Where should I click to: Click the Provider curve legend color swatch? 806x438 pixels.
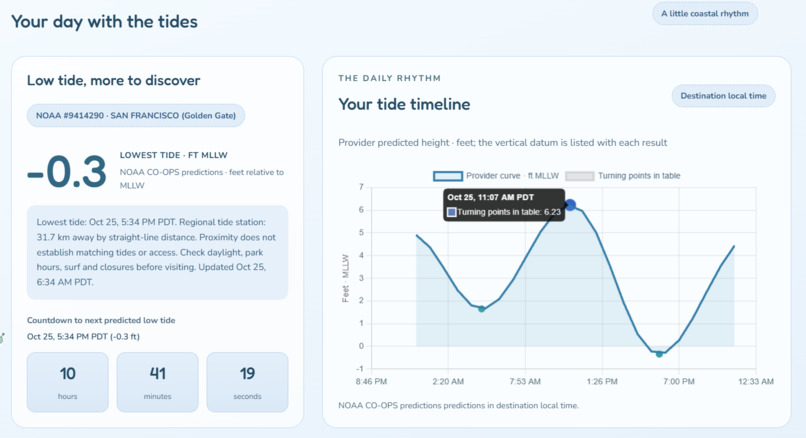[448, 176]
